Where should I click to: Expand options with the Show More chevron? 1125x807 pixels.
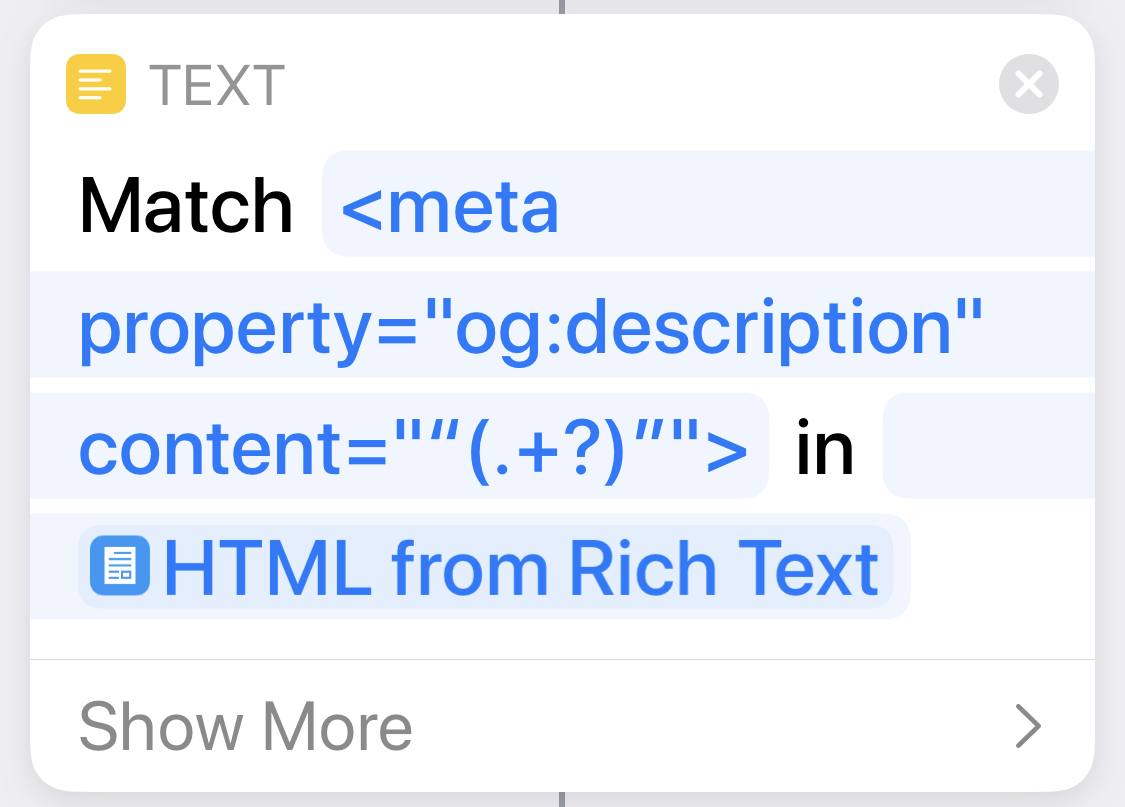pos(1028,726)
